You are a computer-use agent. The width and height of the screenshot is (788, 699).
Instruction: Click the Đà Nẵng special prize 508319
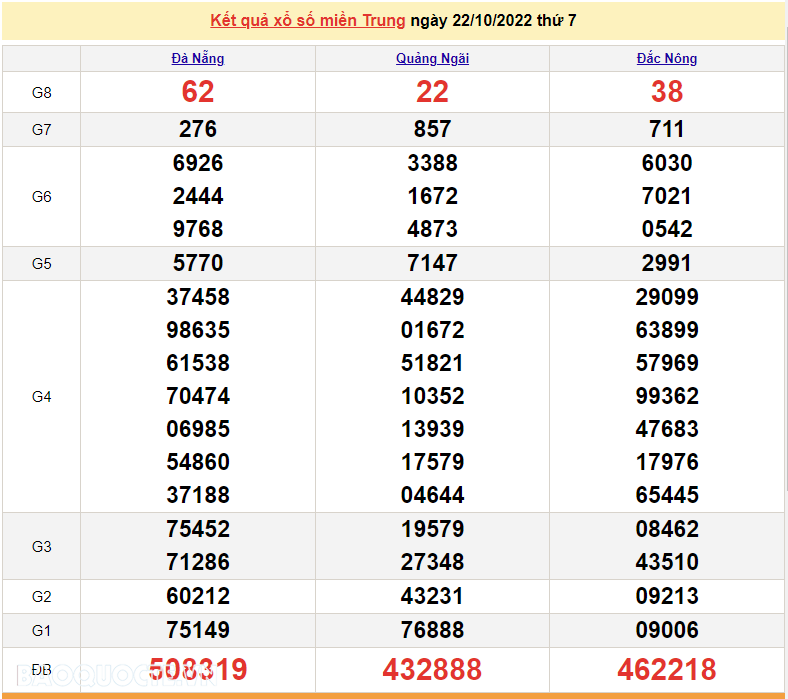198,669
